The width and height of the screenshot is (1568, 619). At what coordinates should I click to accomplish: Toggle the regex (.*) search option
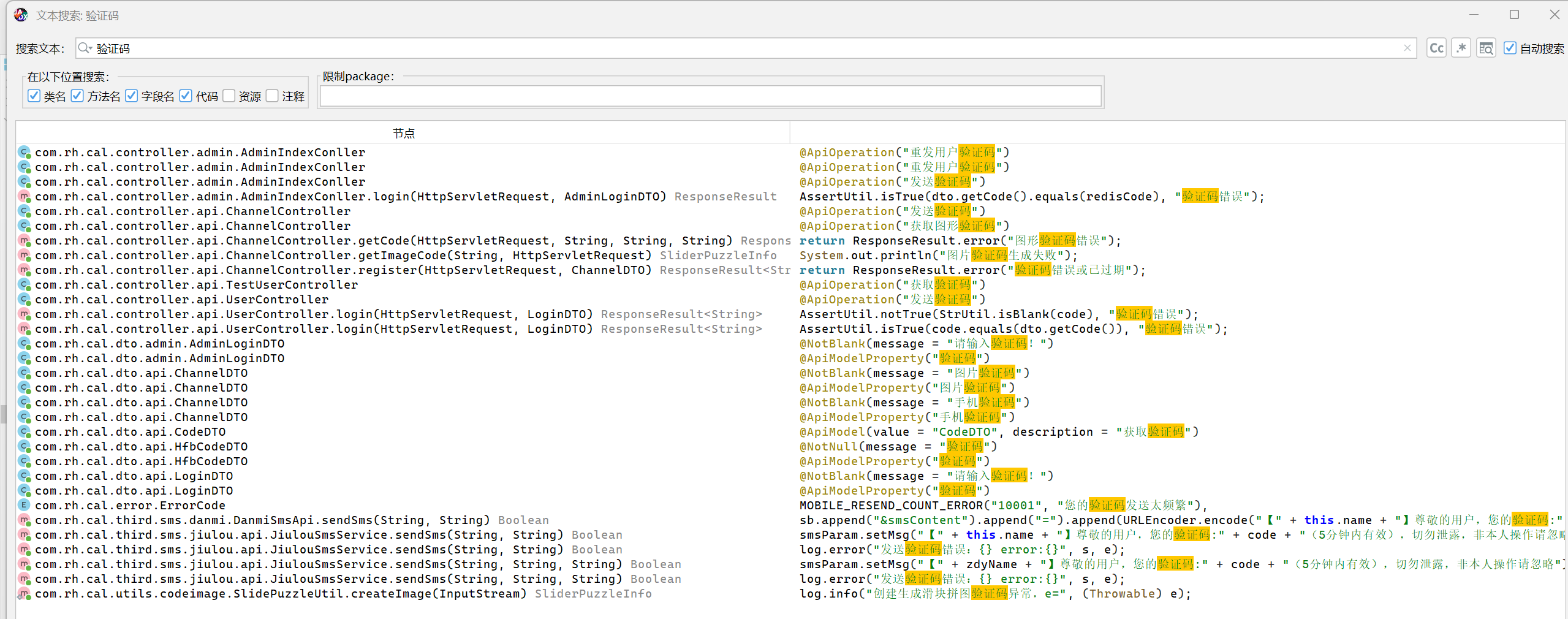[x=1461, y=48]
